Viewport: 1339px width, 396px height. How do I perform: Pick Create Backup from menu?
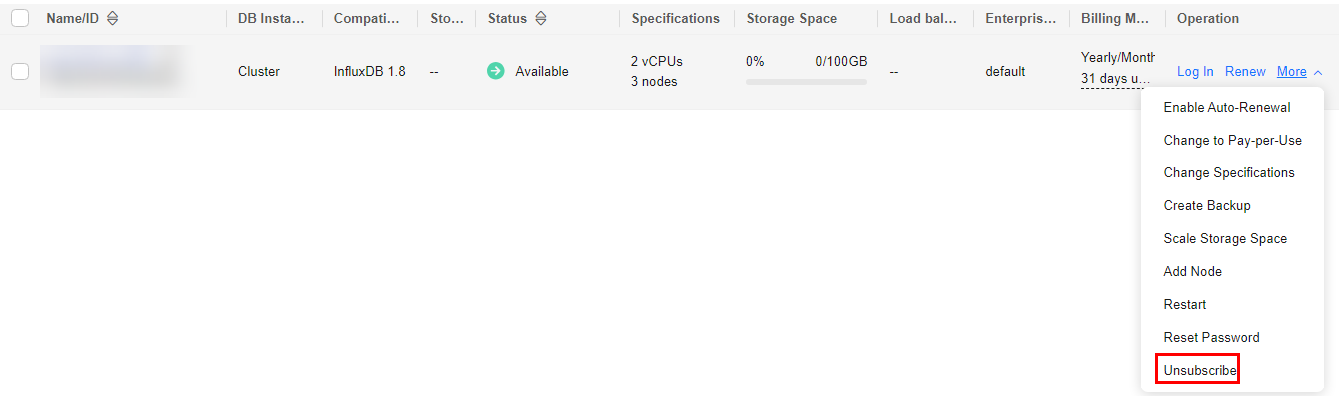(x=1207, y=205)
